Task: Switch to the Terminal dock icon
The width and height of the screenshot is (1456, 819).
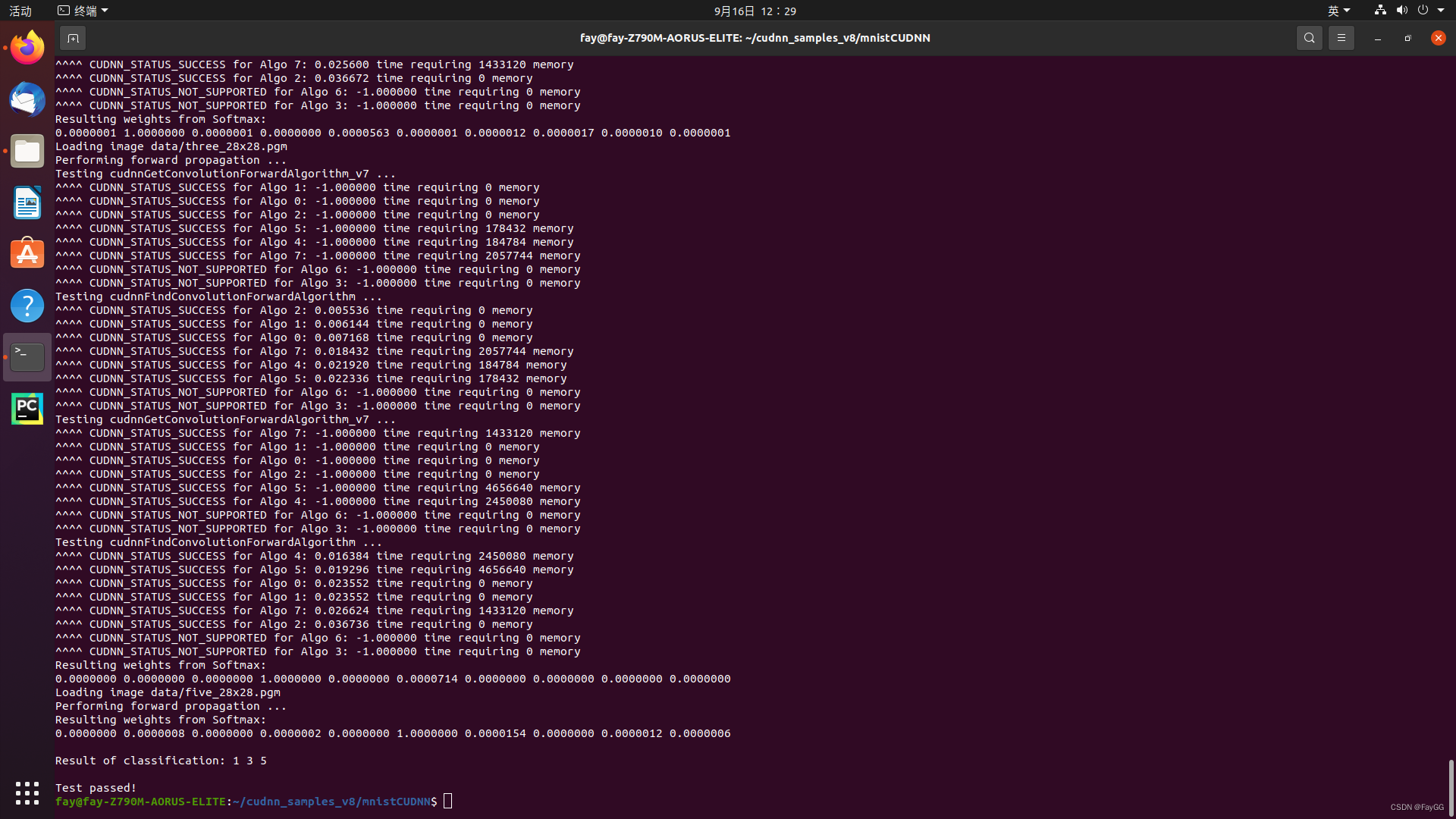Action: (27, 357)
